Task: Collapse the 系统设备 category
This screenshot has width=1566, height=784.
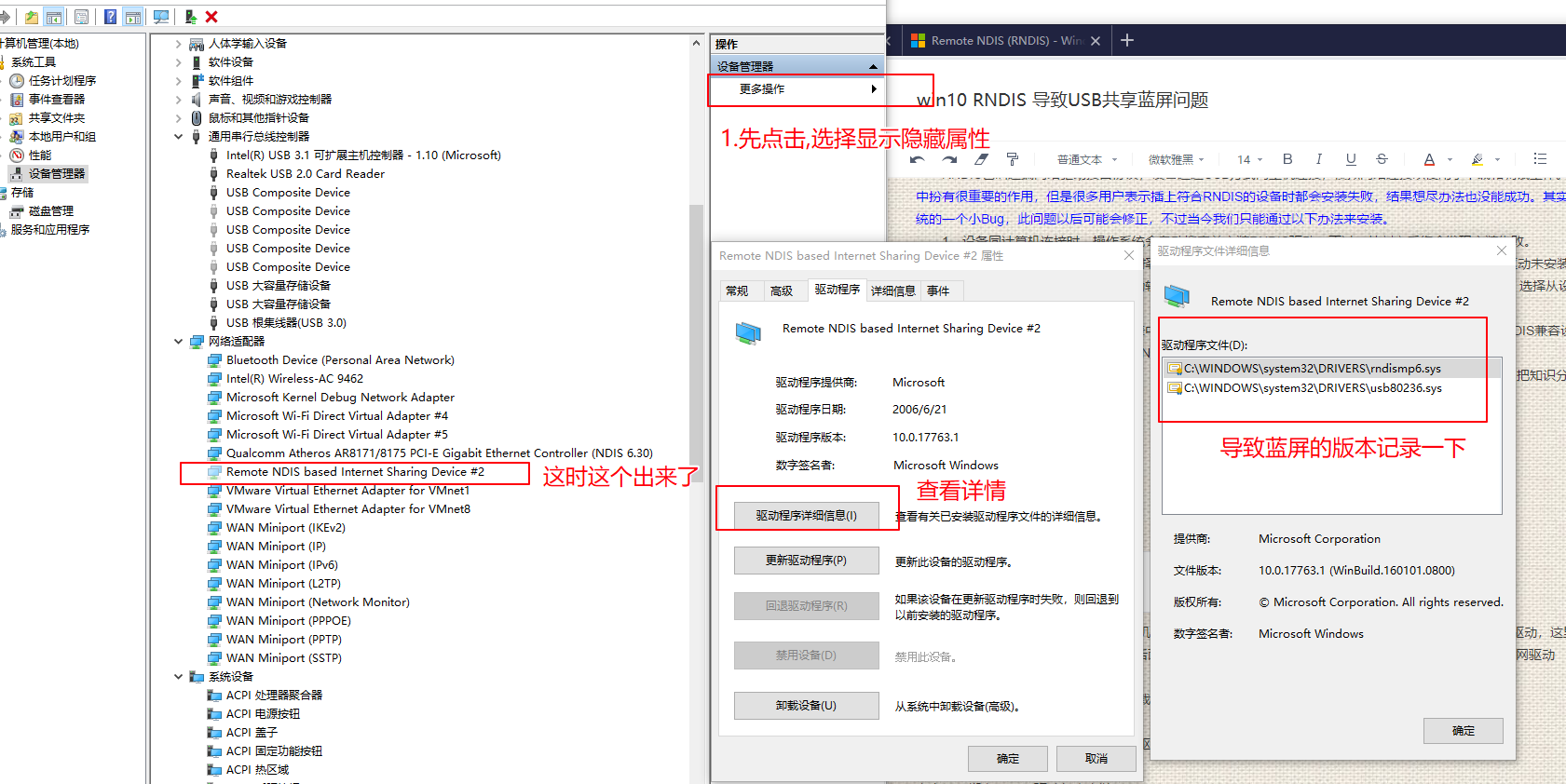Action: [x=178, y=677]
